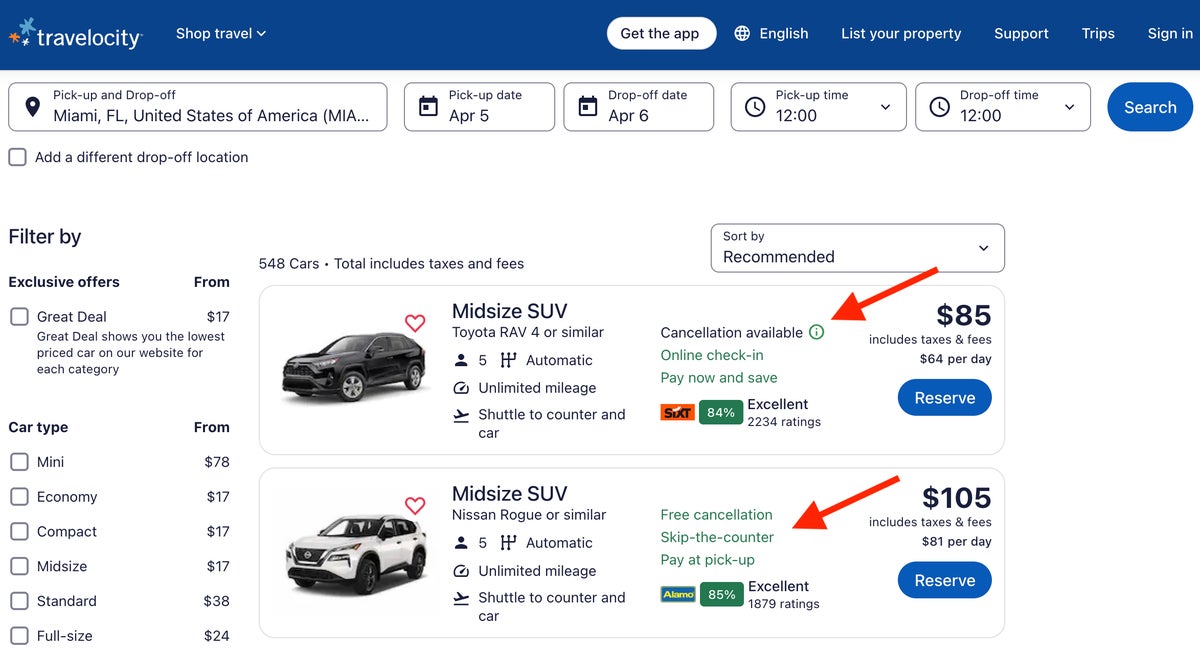Click the Travelocity logo
This screenshot has width=1200, height=650.
[x=75, y=32]
